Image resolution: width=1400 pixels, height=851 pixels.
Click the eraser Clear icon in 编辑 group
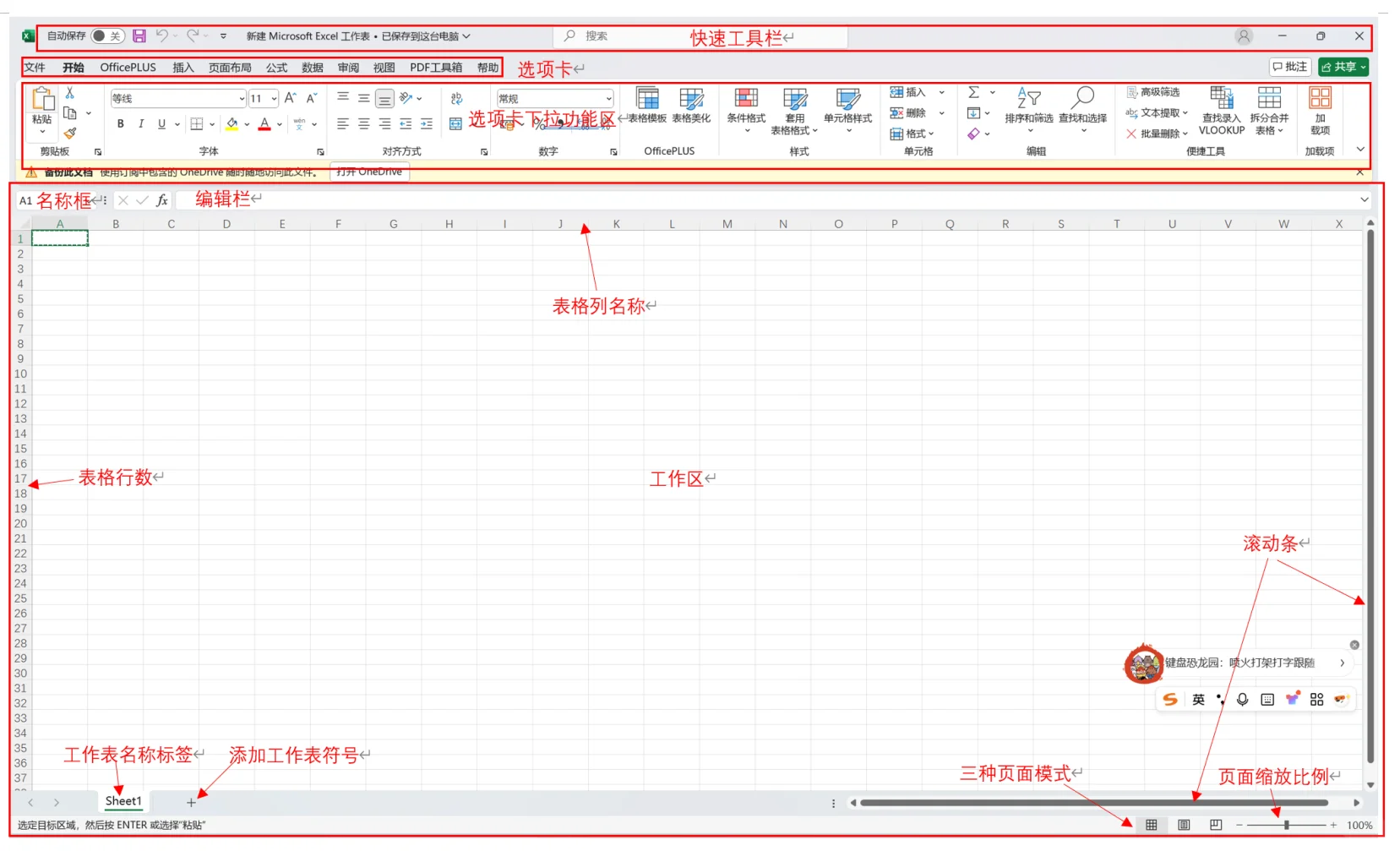coord(974,134)
